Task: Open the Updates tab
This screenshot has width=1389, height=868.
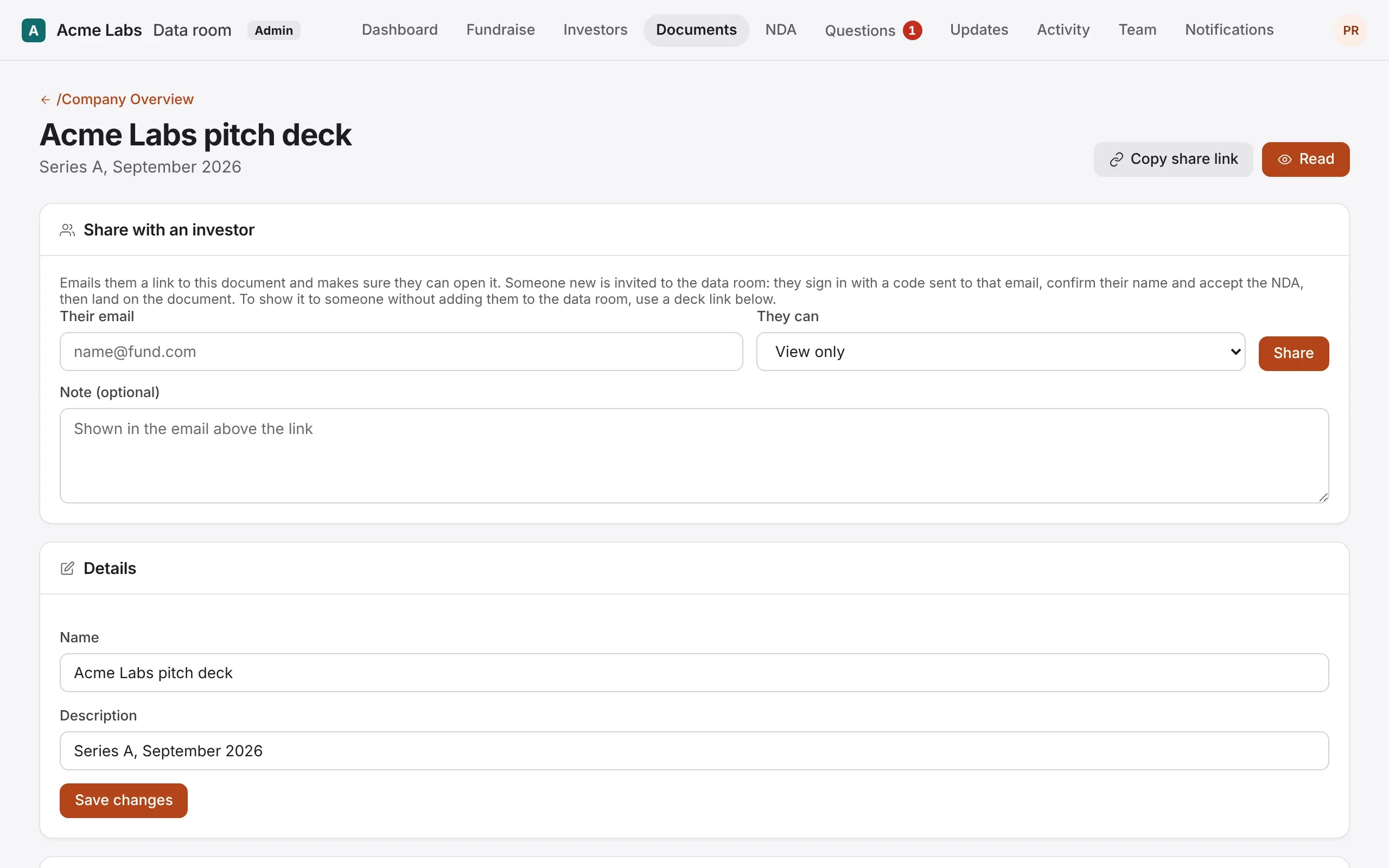Action: coord(979,30)
